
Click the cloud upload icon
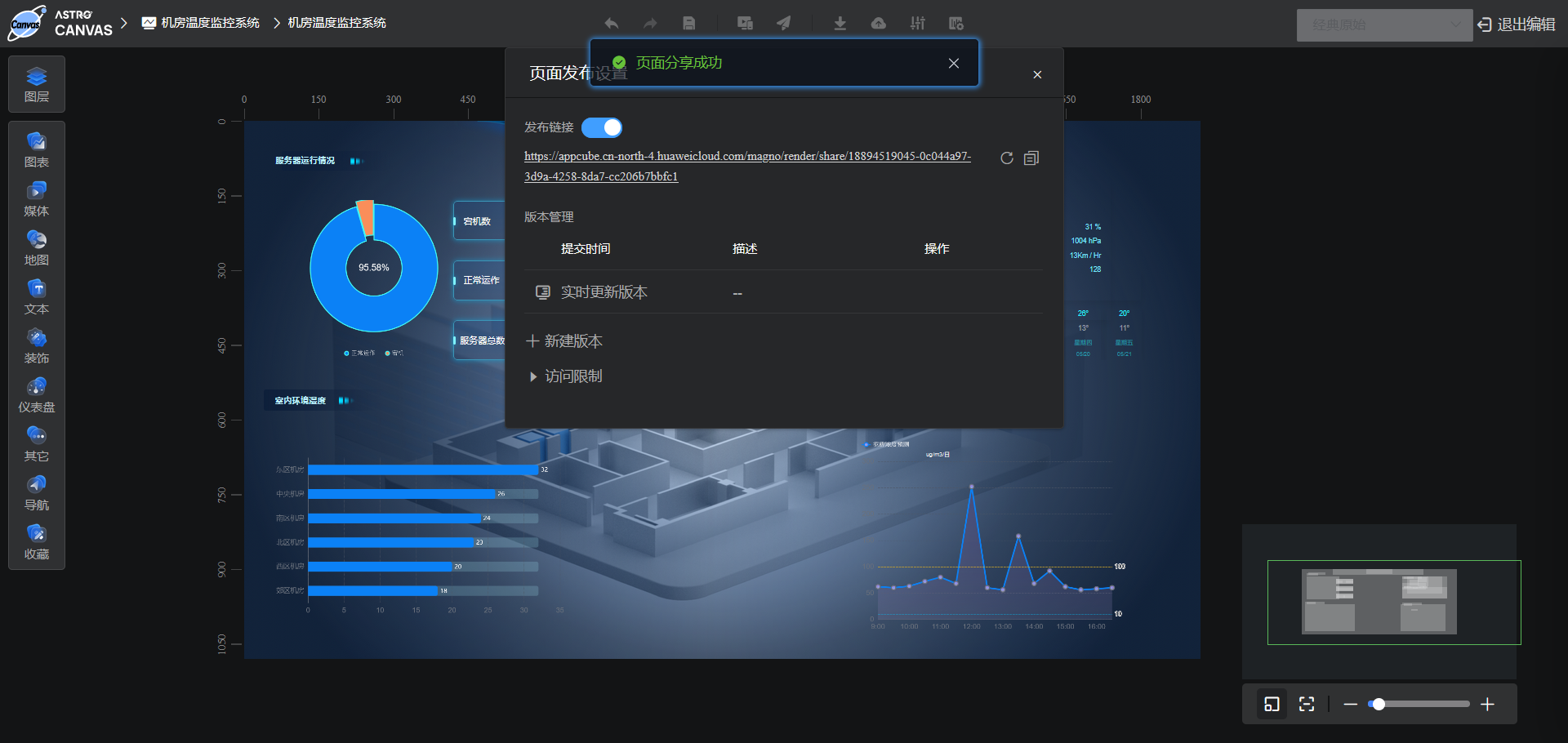pyautogui.click(x=879, y=23)
